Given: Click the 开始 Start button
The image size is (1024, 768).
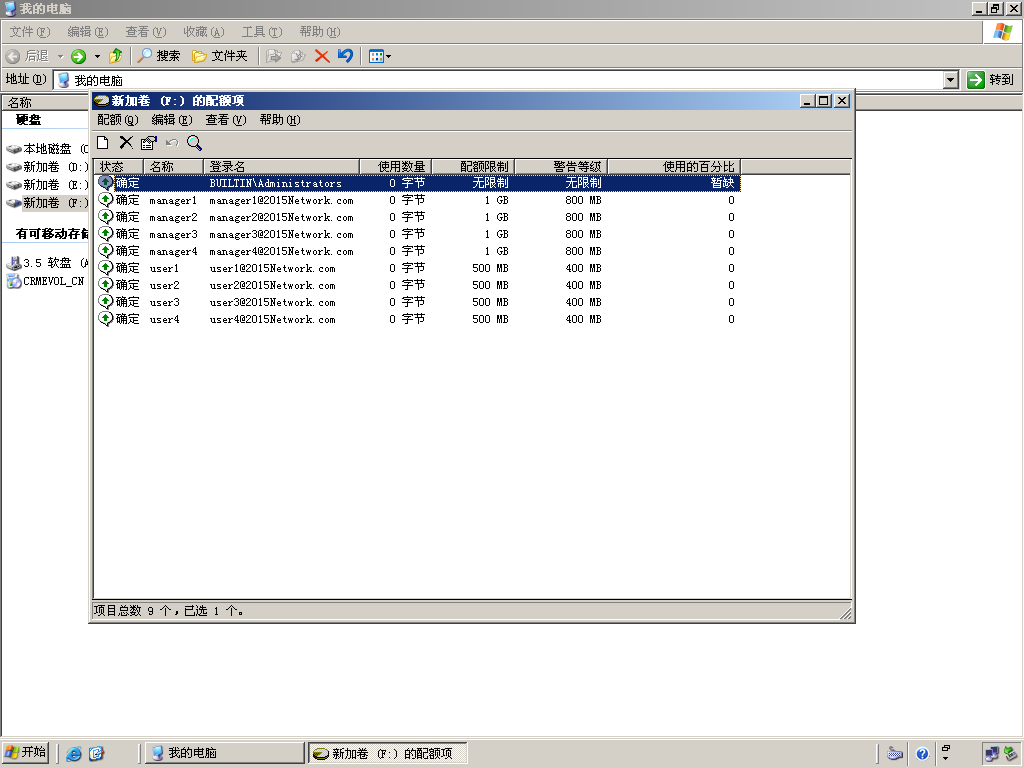Looking at the screenshot, I should (25, 753).
